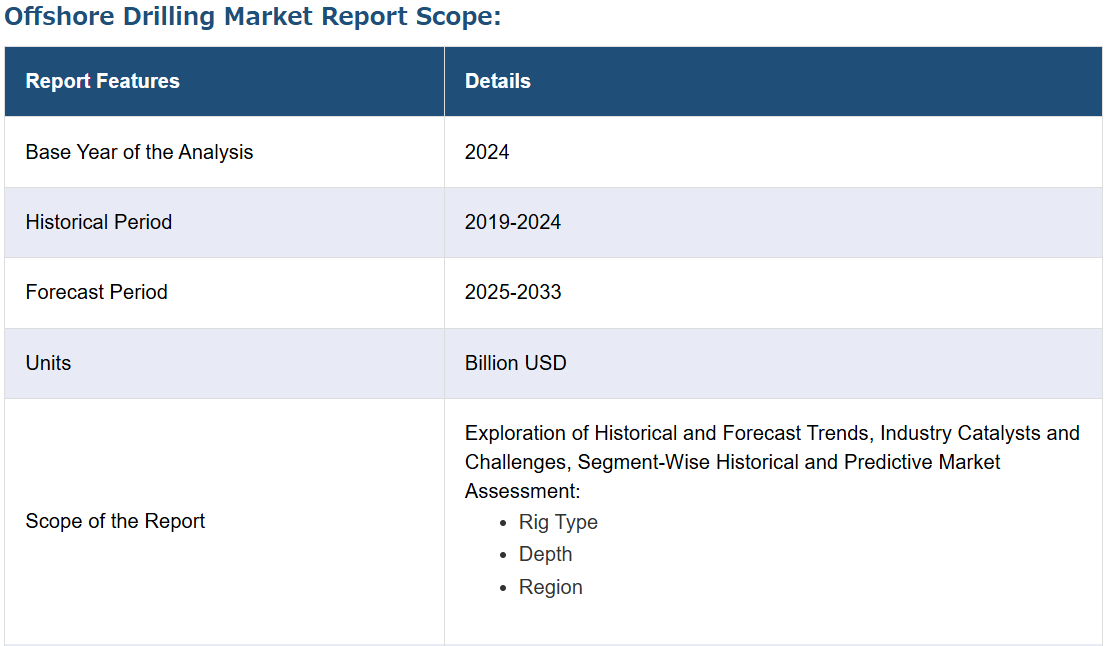Click the Rig Type list item
Image resolution: width=1105 pixels, height=646 pixels.
(x=558, y=522)
